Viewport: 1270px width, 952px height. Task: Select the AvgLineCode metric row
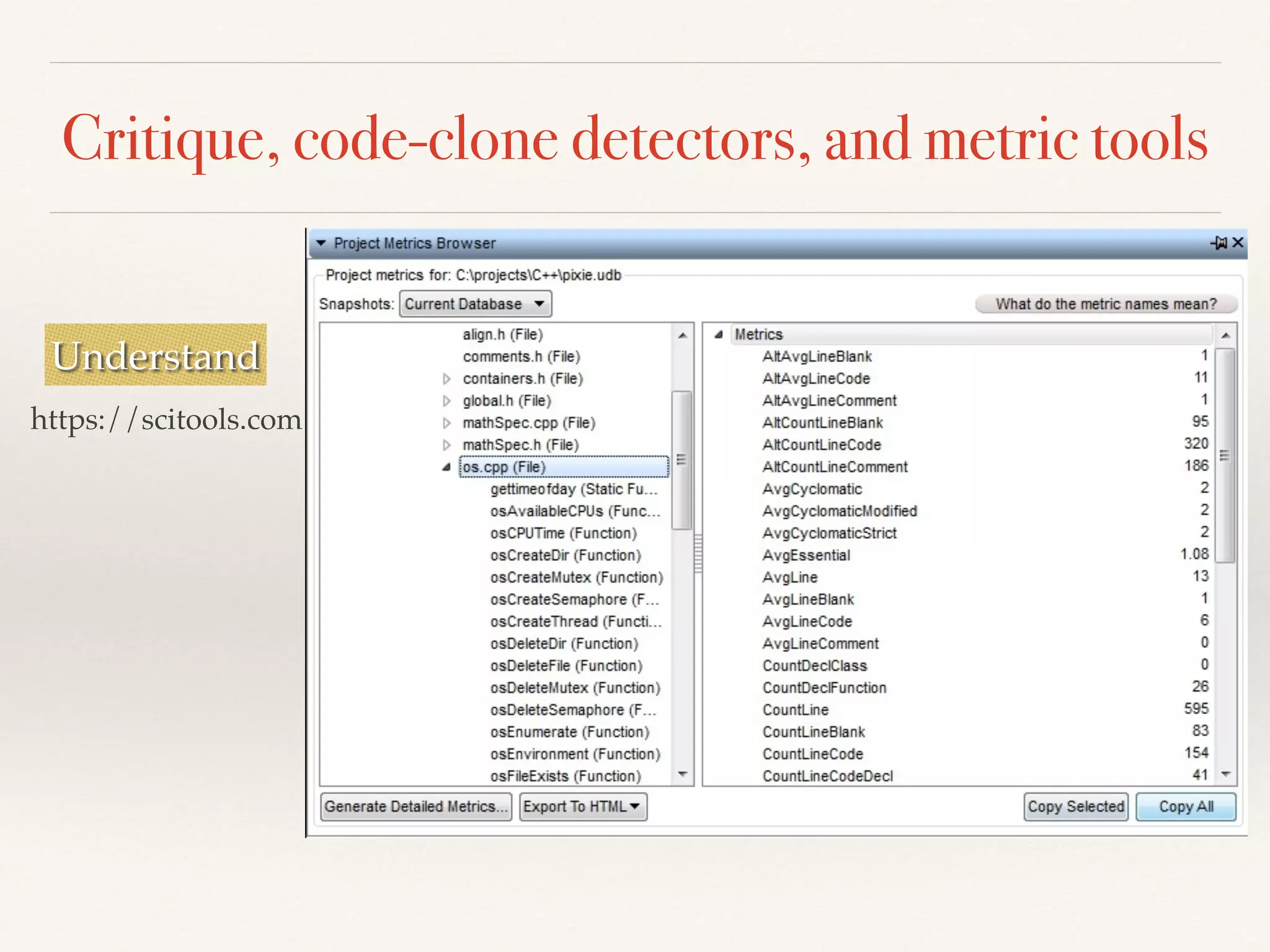click(985, 622)
